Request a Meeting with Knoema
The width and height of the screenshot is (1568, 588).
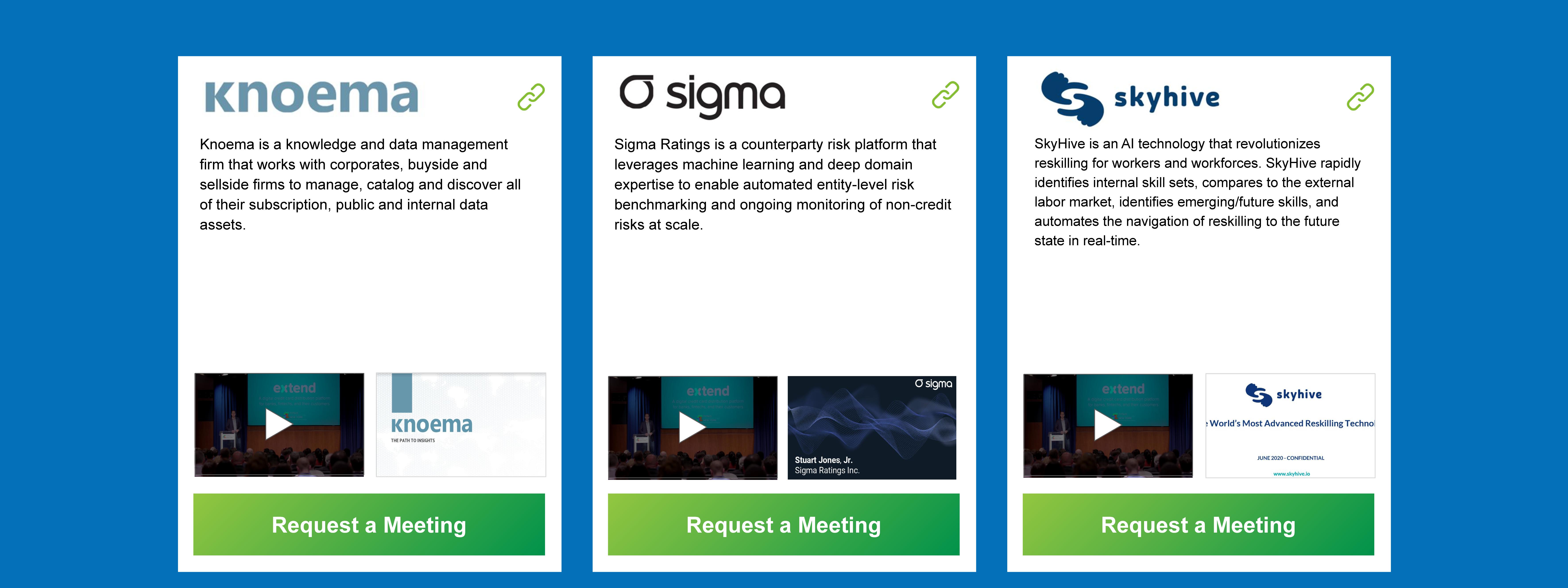(369, 525)
